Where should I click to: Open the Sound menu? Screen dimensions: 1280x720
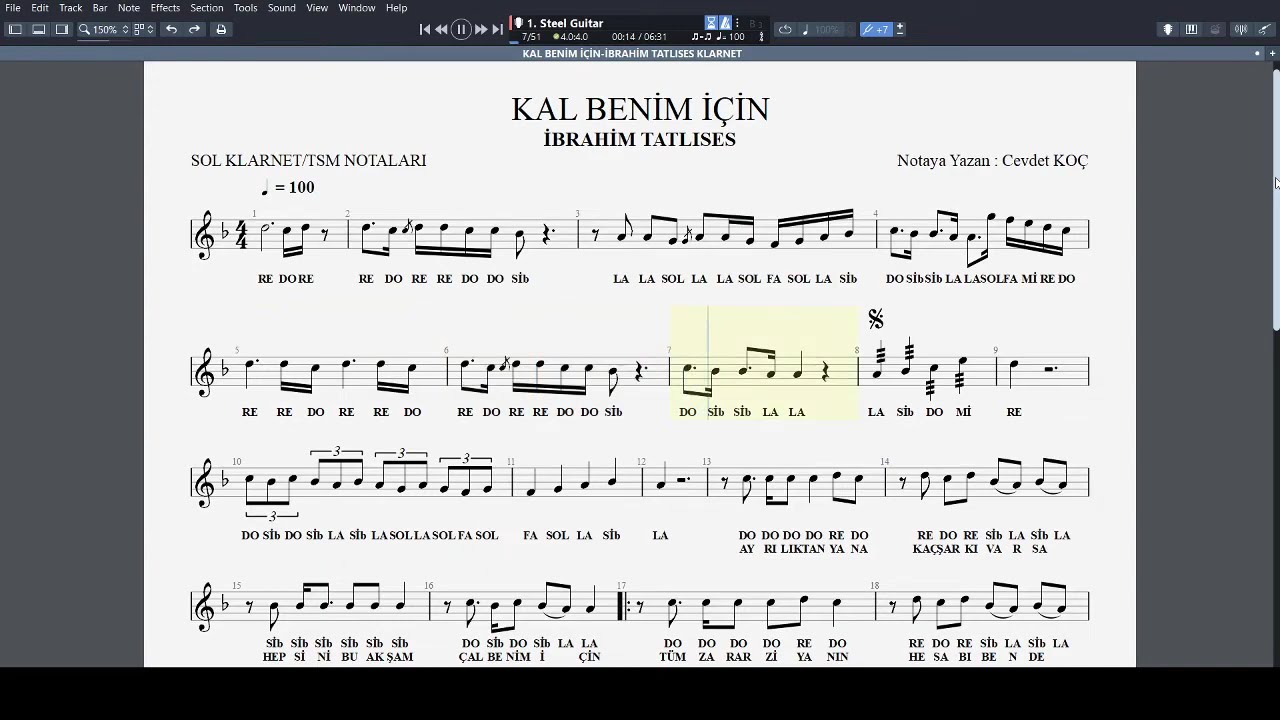click(281, 7)
